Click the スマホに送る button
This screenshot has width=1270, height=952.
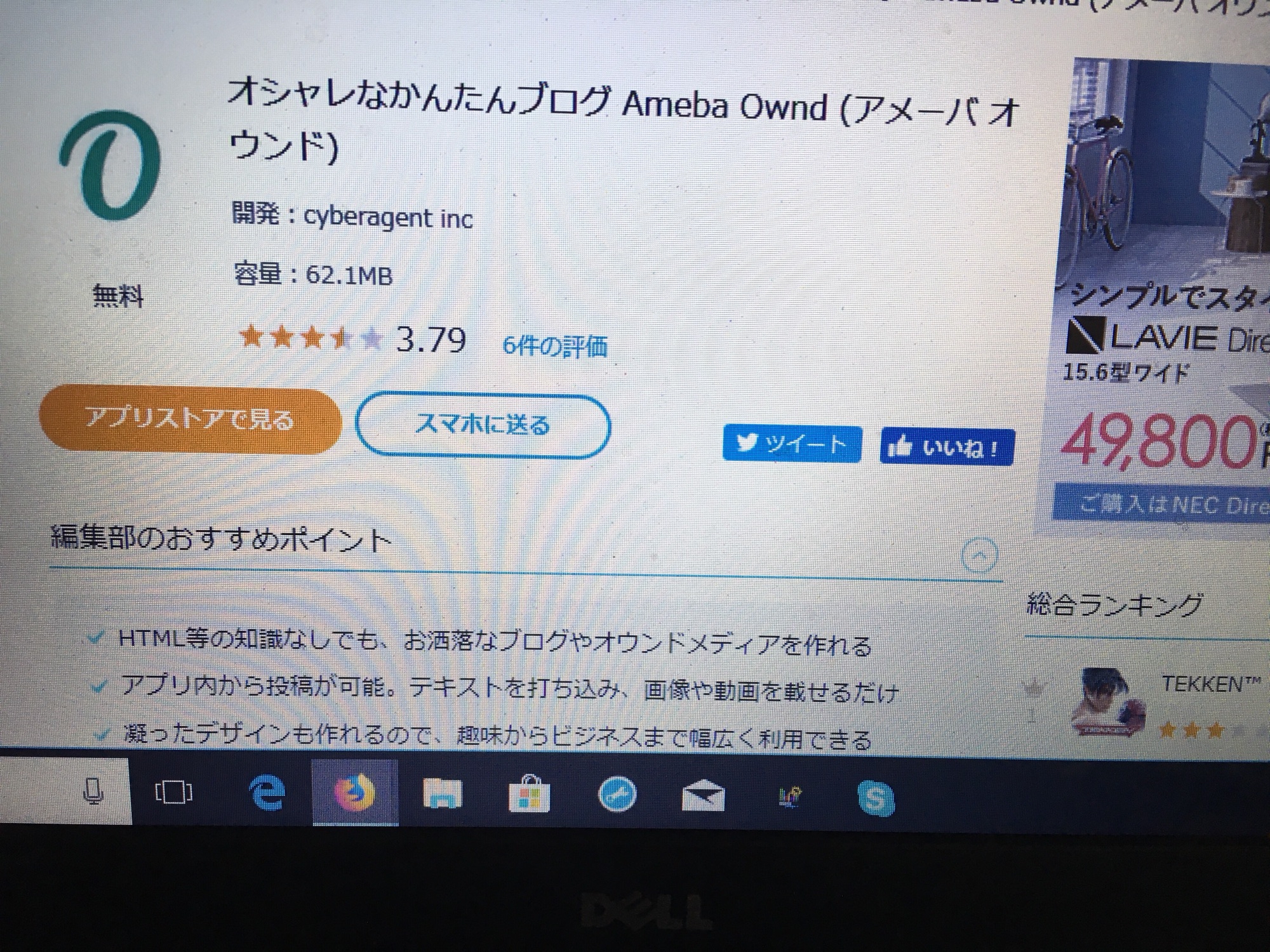483,425
